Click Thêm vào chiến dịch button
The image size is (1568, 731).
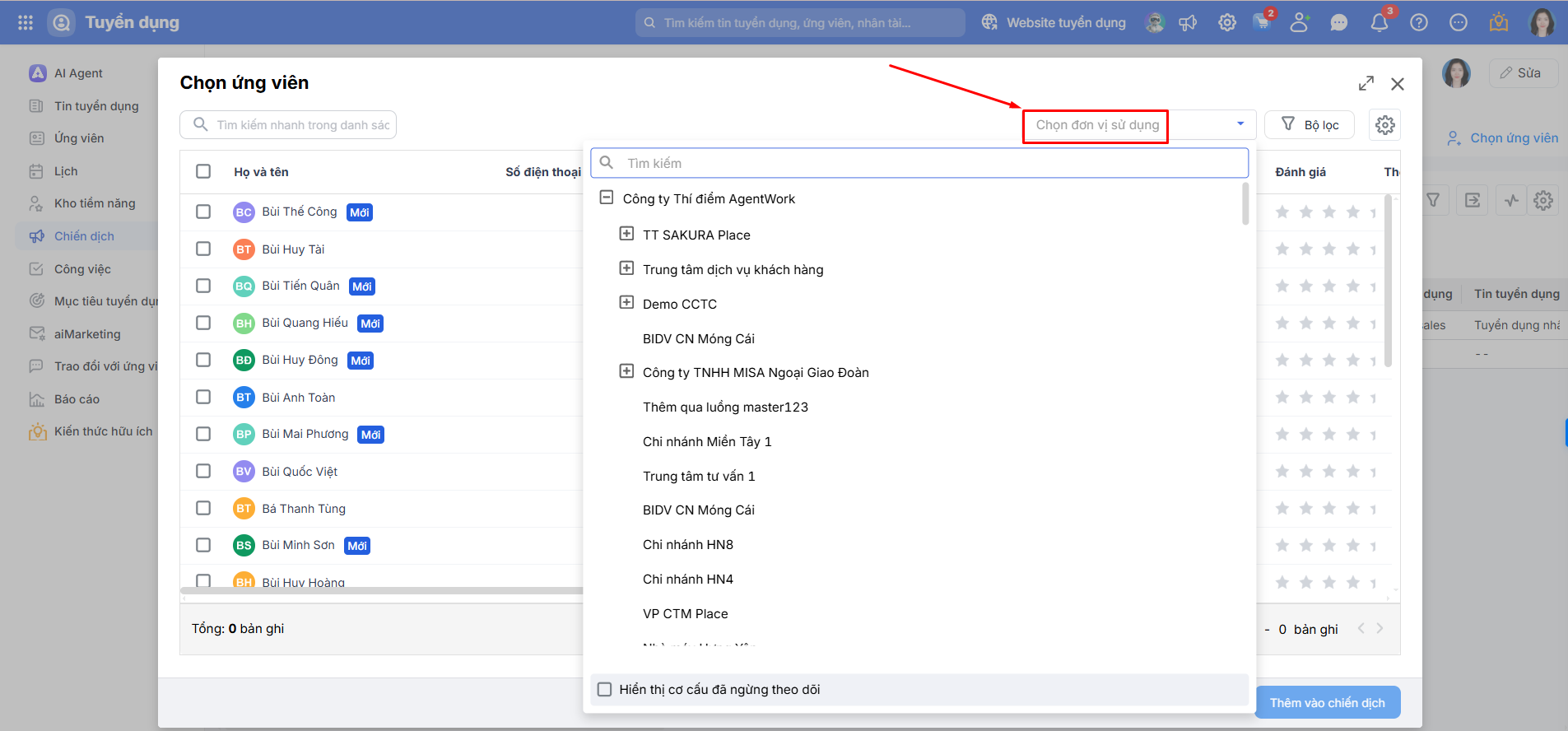1328,702
